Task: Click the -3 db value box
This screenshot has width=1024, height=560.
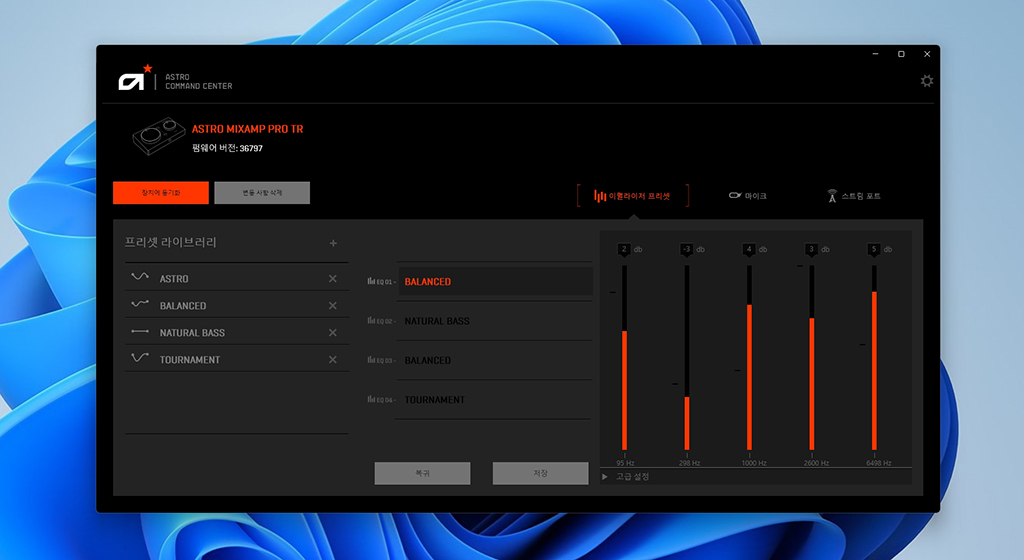Action: click(x=686, y=249)
